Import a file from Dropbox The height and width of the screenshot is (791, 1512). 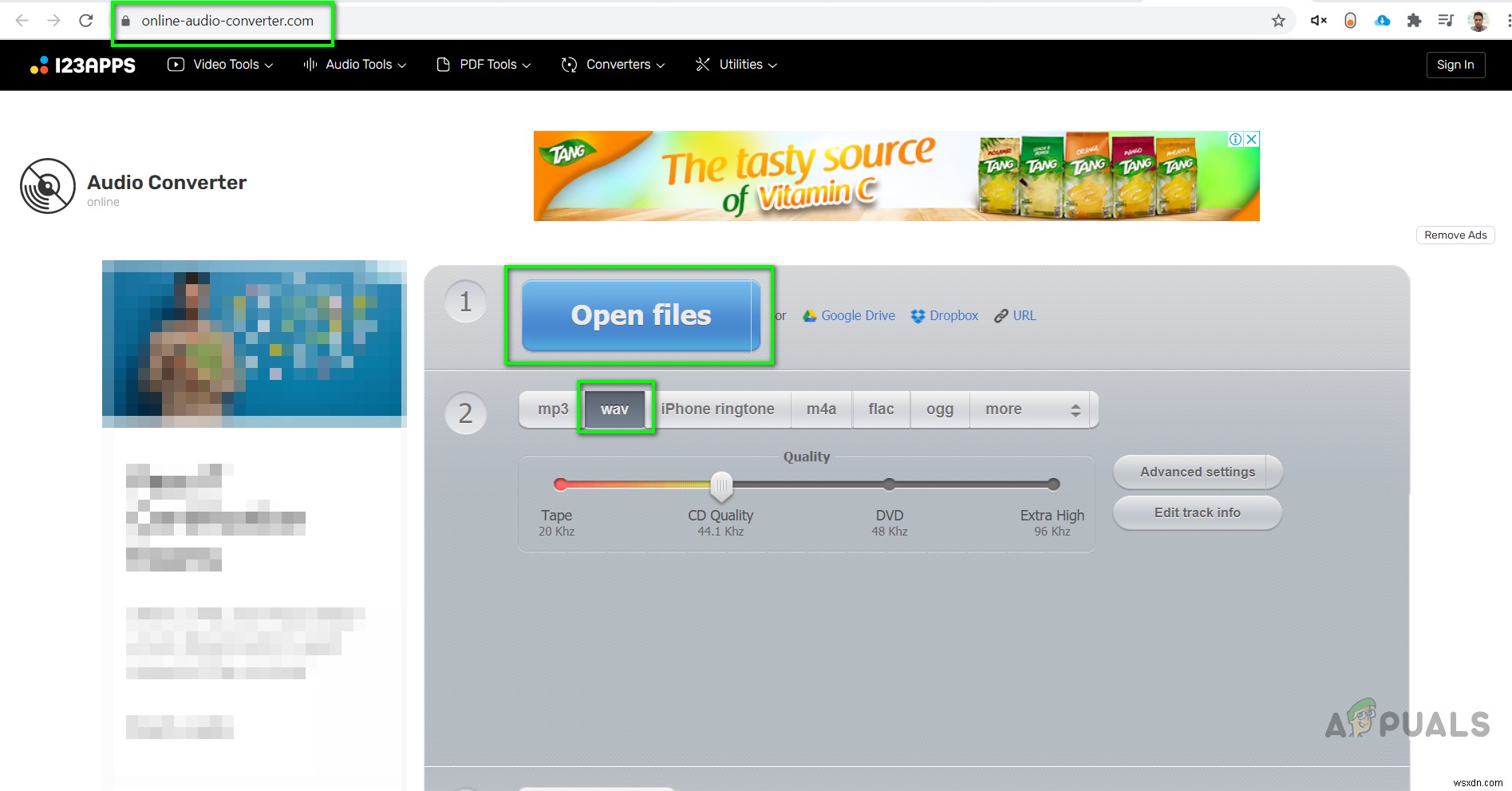click(x=945, y=316)
